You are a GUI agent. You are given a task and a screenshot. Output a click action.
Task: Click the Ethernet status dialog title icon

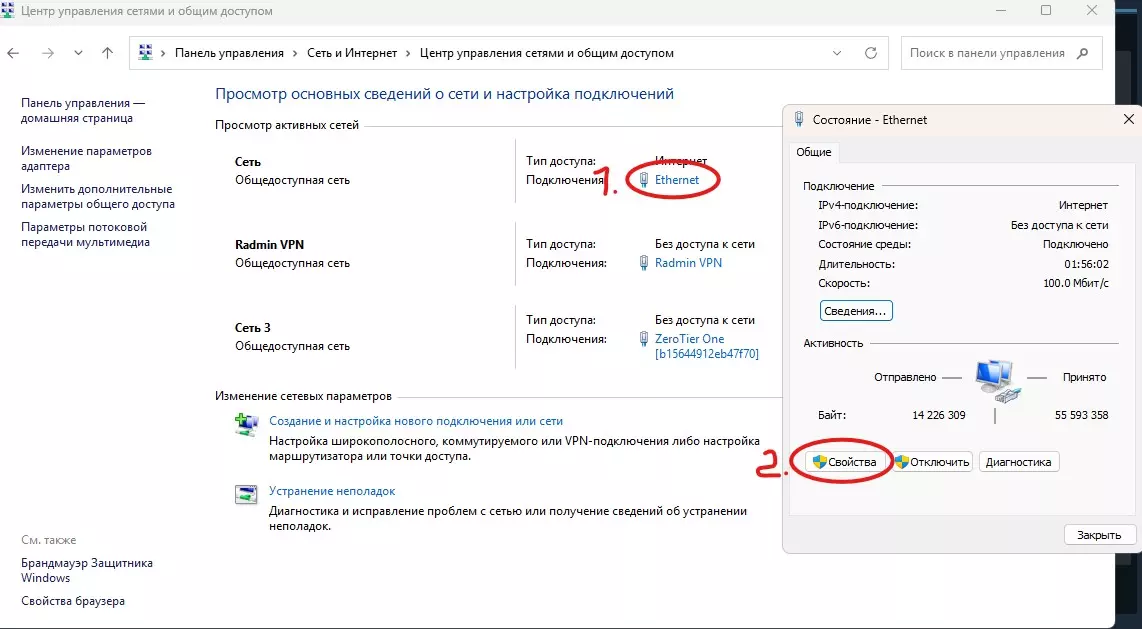pyautogui.click(x=799, y=119)
